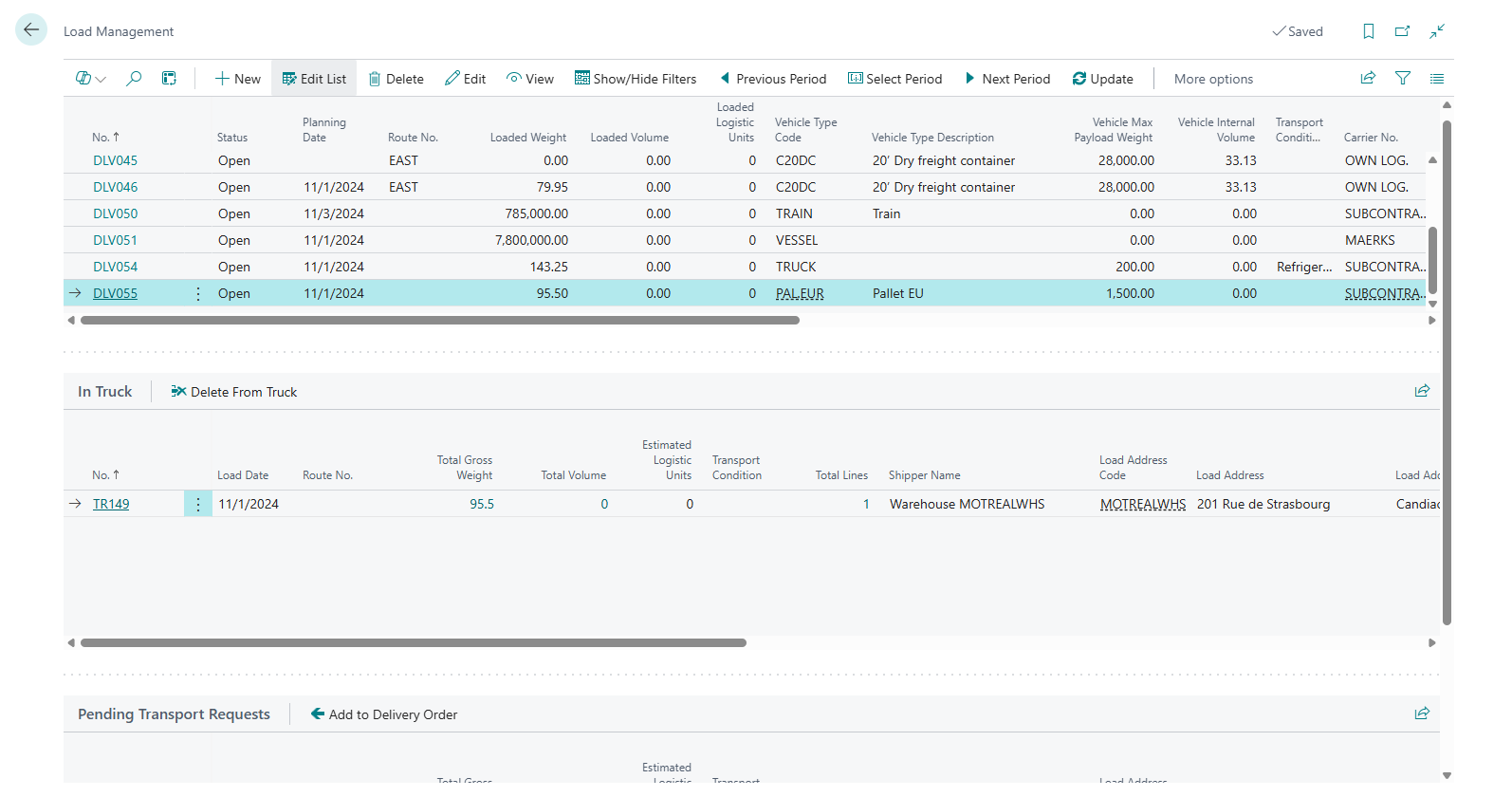Click the bookmark icon near Saved

point(1368,31)
